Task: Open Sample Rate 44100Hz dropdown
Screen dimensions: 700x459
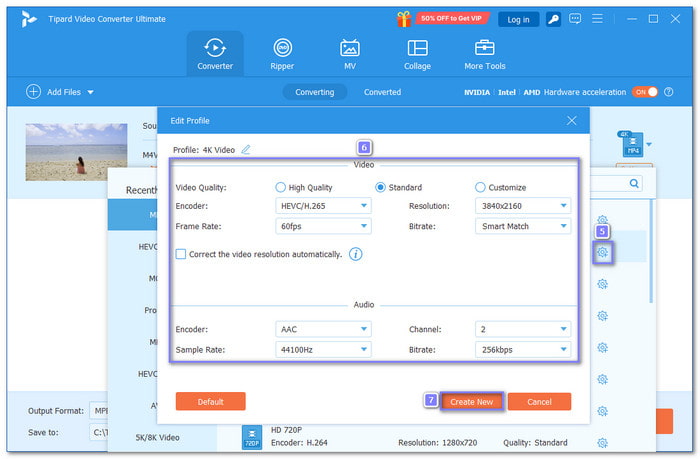Action: (323, 350)
